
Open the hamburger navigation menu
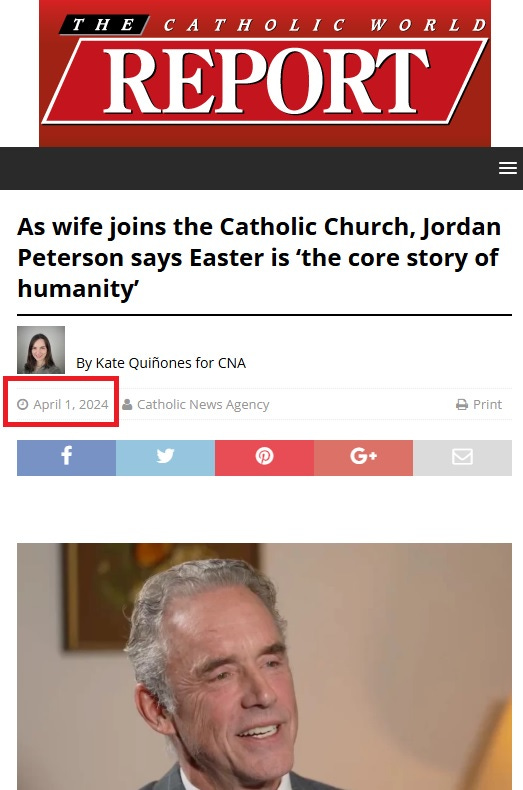[x=508, y=168]
